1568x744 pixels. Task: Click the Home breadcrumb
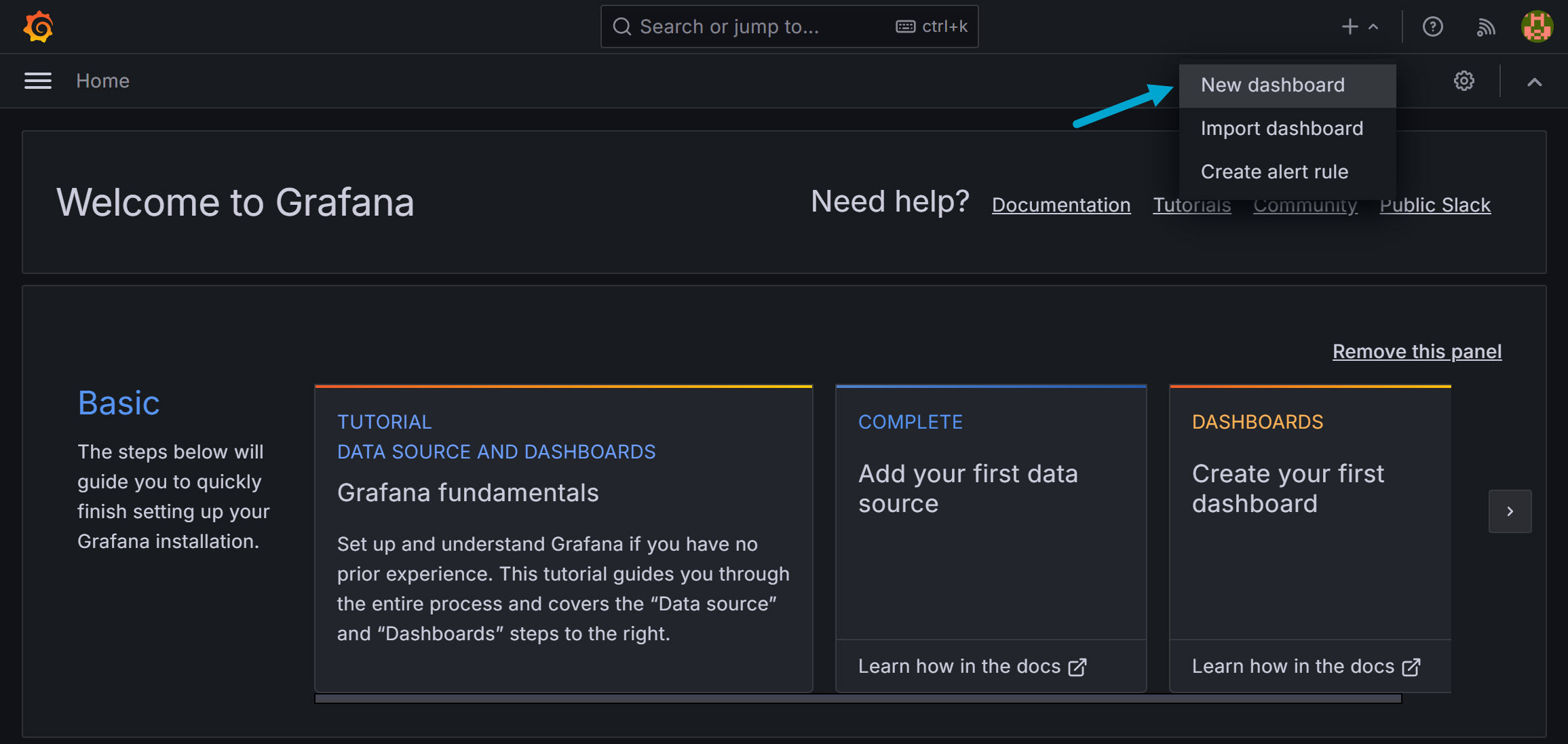(102, 81)
